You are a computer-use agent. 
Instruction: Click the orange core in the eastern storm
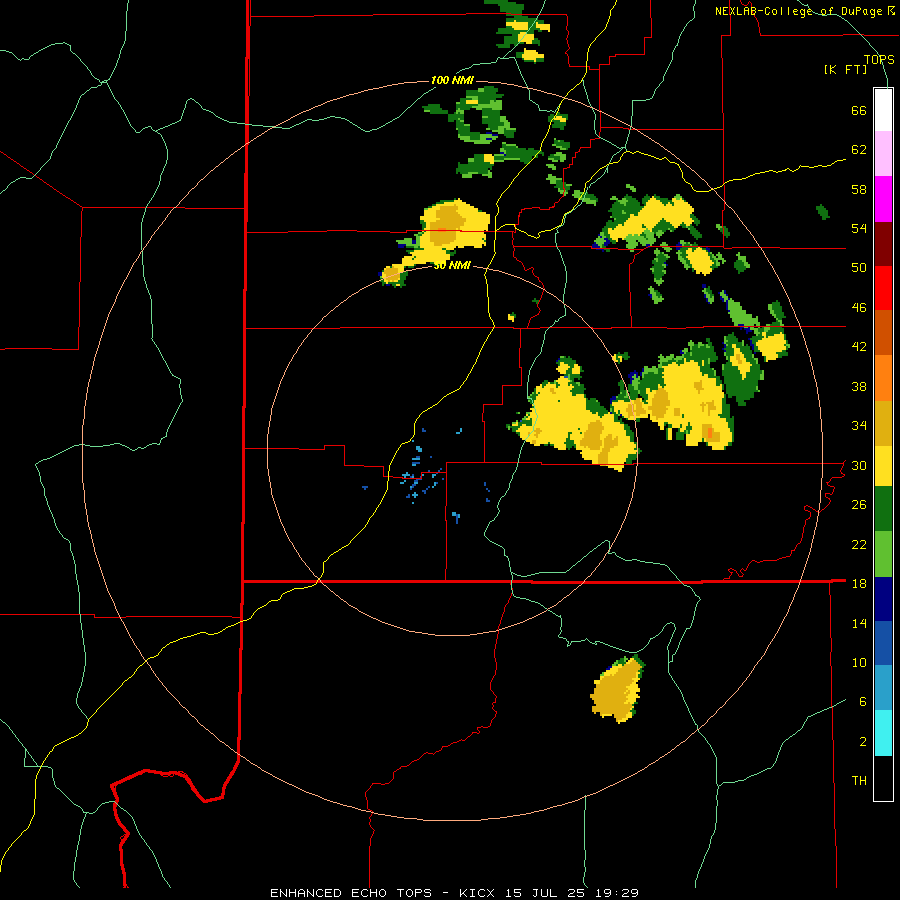(710, 432)
